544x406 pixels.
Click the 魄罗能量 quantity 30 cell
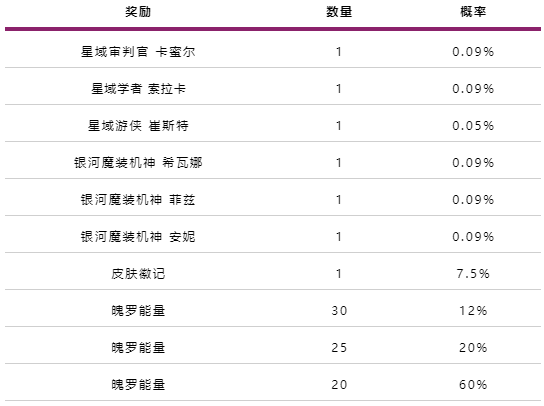click(x=339, y=311)
